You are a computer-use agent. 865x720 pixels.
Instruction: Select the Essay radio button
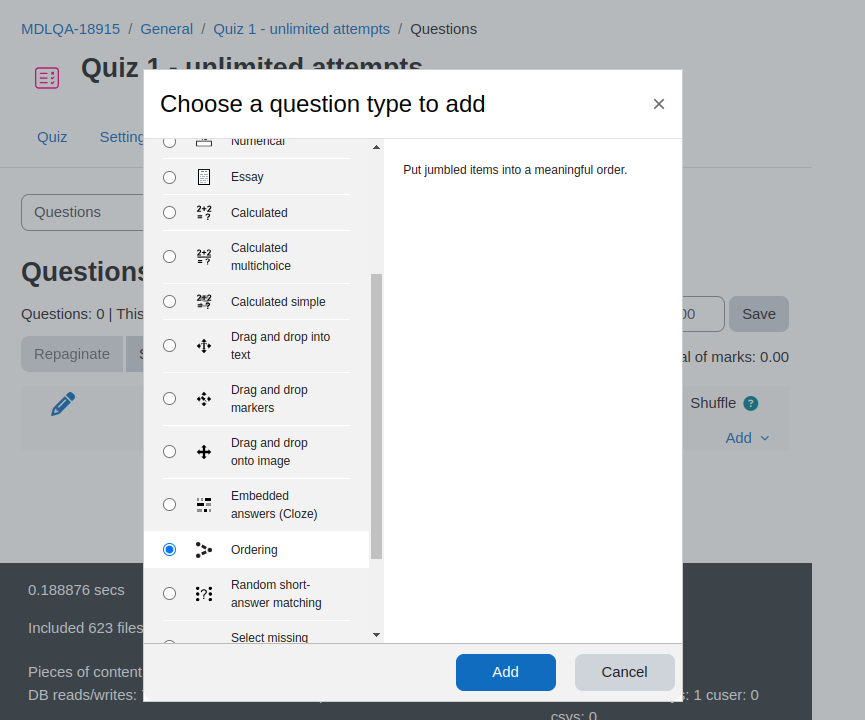pyautogui.click(x=169, y=177)
